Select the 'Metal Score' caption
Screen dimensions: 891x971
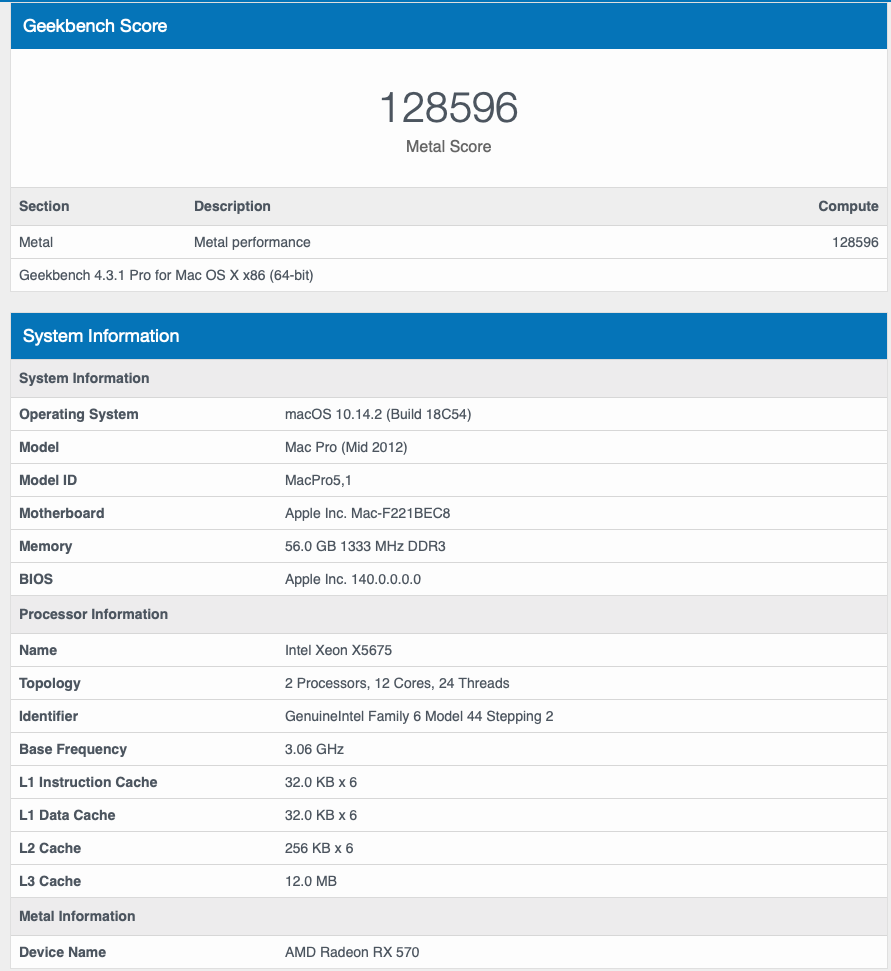click(448, 147)
